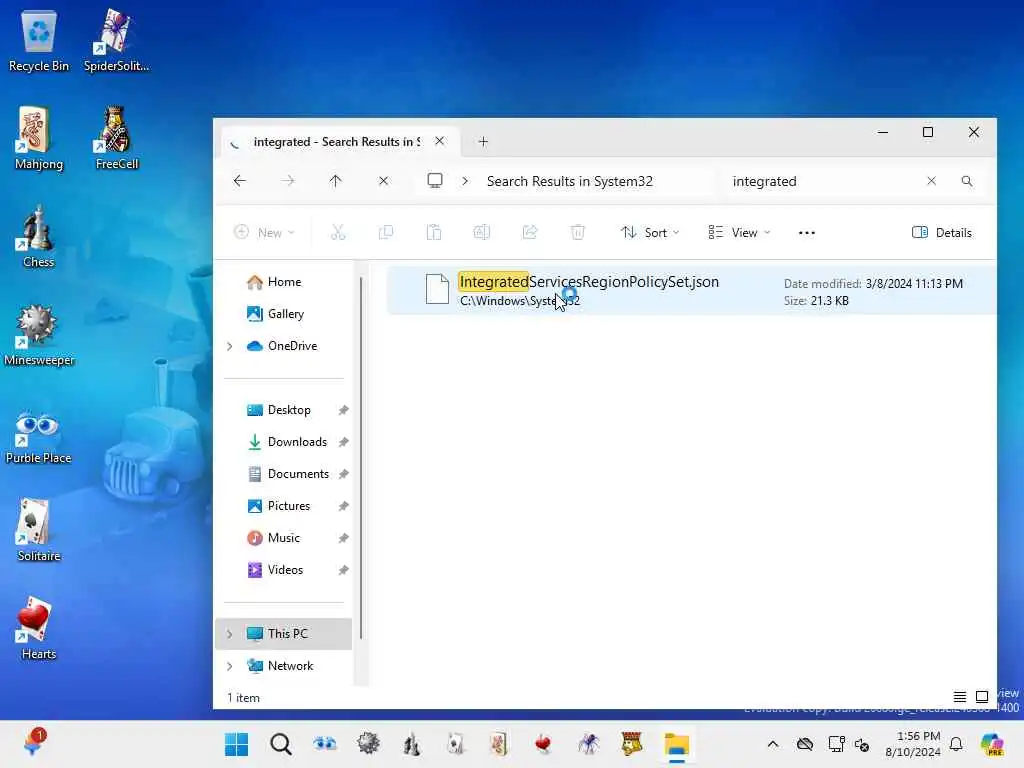
Task: Open taskbar Search magnifier
Action: point(281,744)
